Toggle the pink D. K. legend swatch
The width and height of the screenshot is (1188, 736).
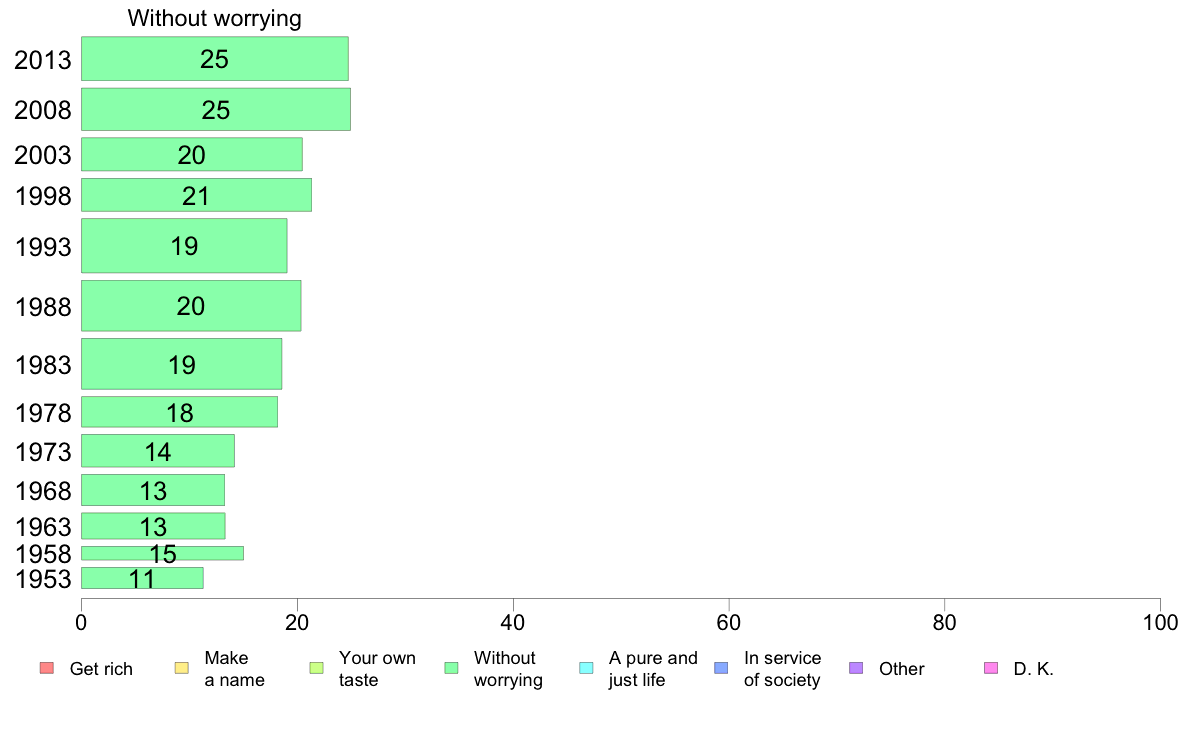coord(991,668)
